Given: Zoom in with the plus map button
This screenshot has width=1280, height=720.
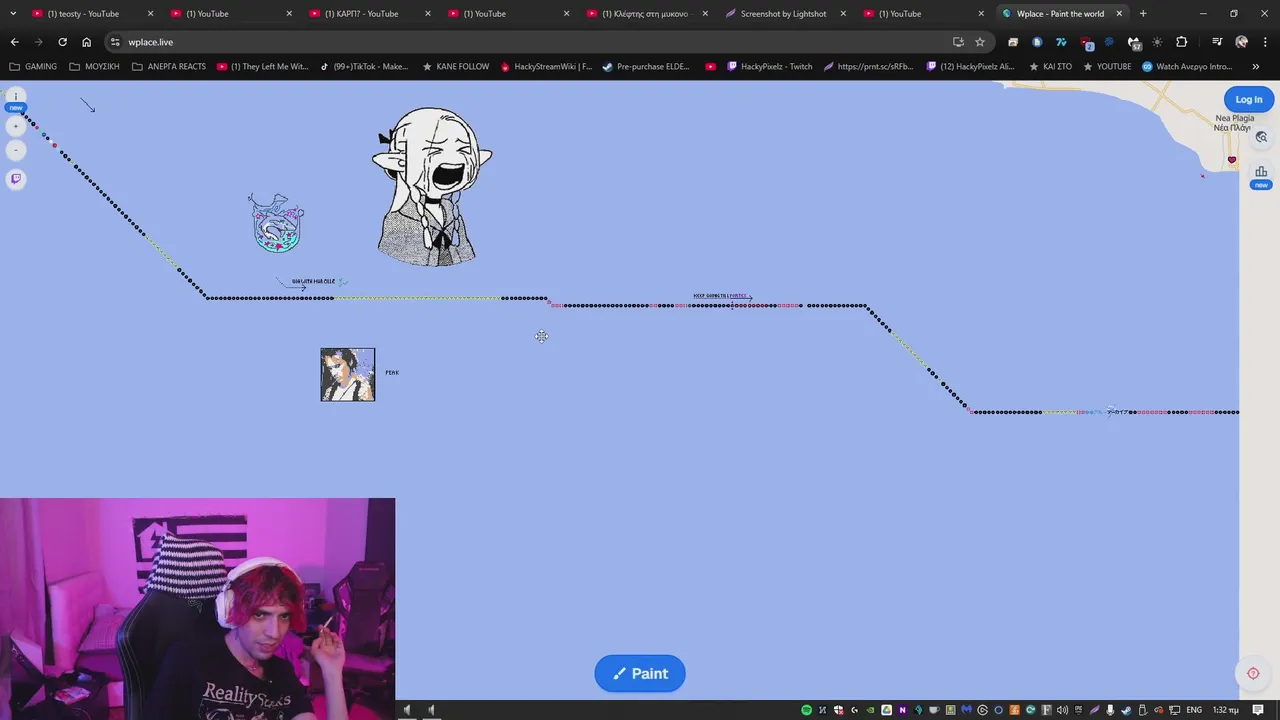Looking at the screenshot, I should point(15,126).
